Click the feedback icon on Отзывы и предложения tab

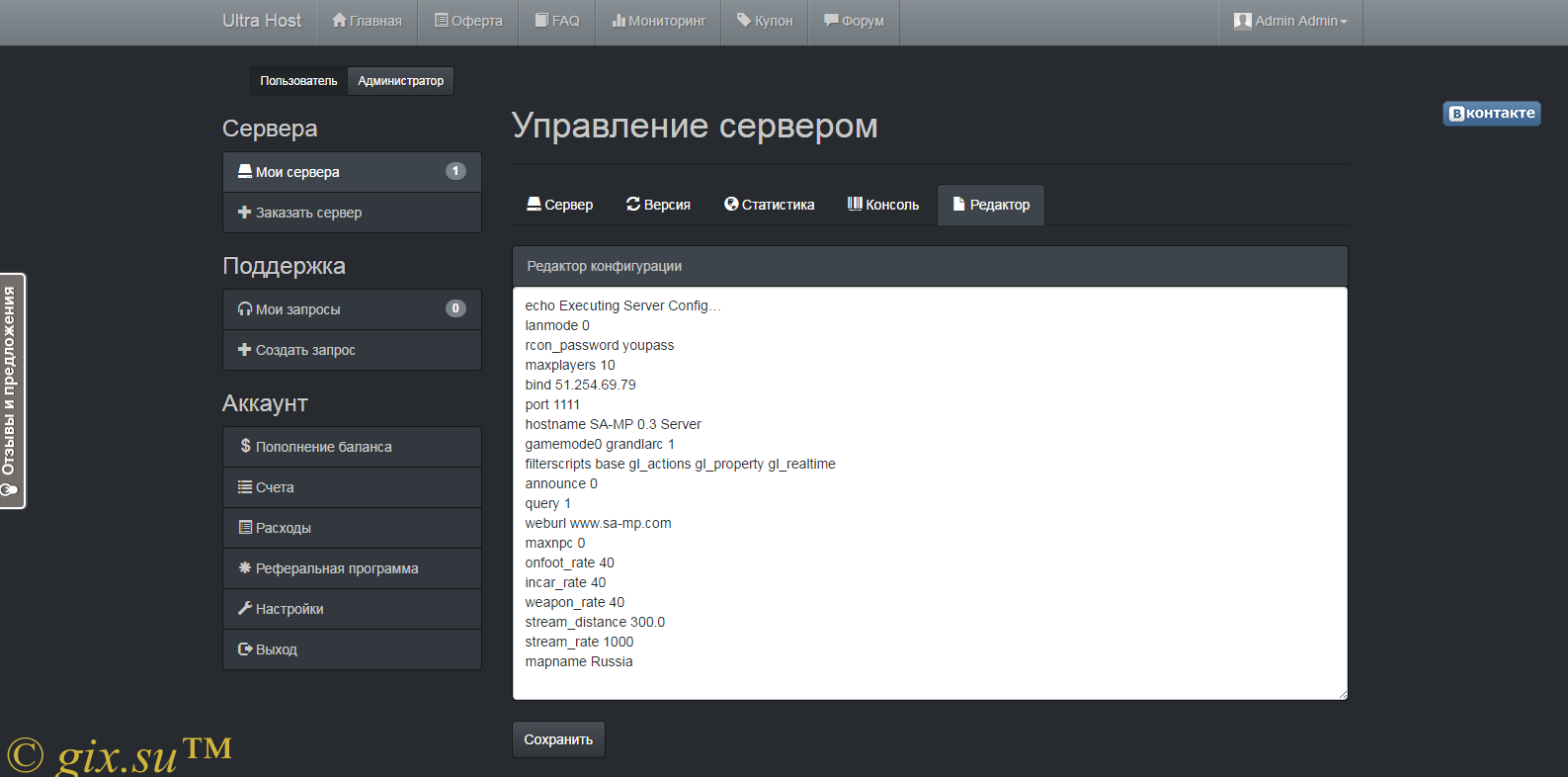point(10,490)
